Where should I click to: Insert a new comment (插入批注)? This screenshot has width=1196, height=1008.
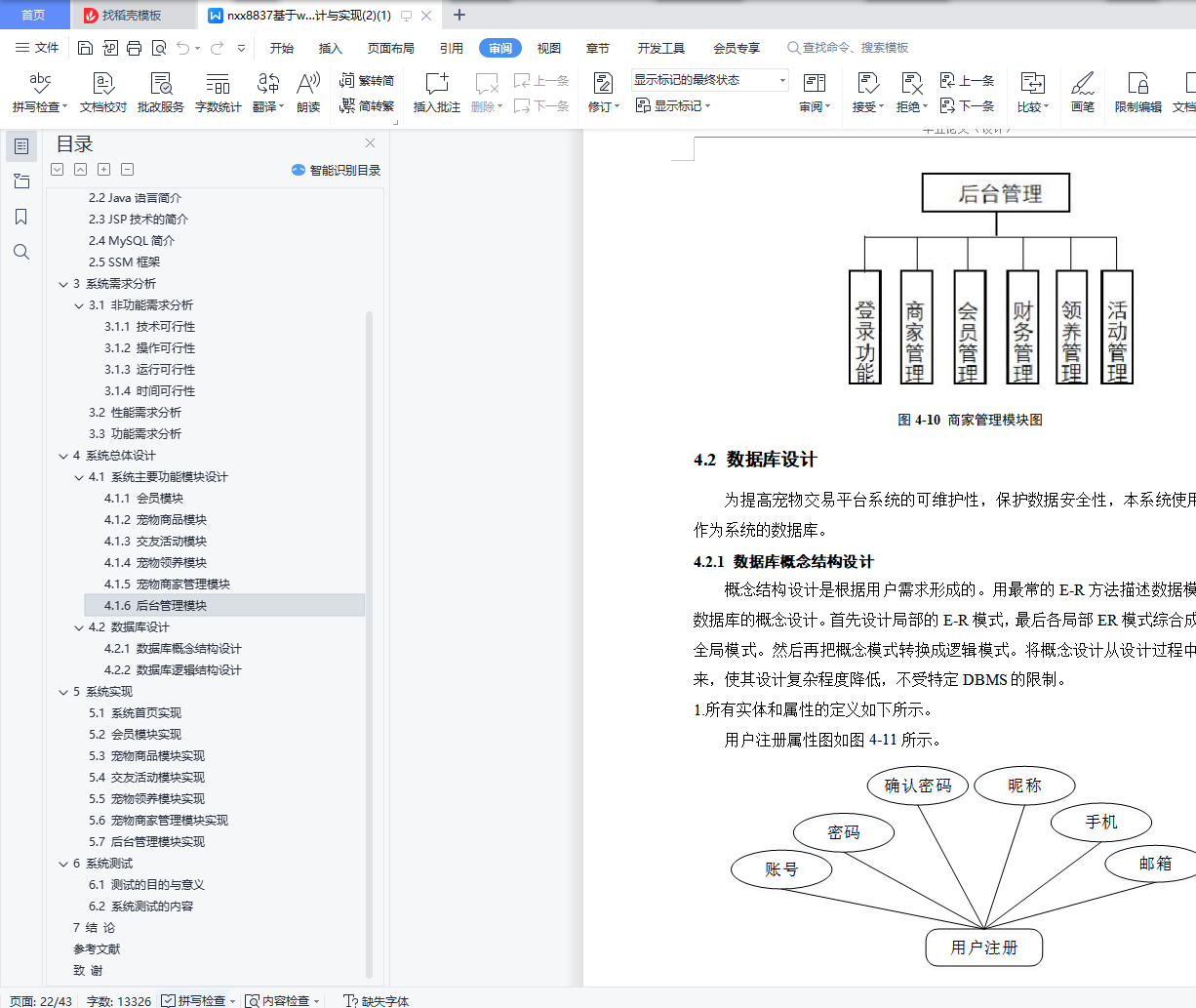[436, 93]
